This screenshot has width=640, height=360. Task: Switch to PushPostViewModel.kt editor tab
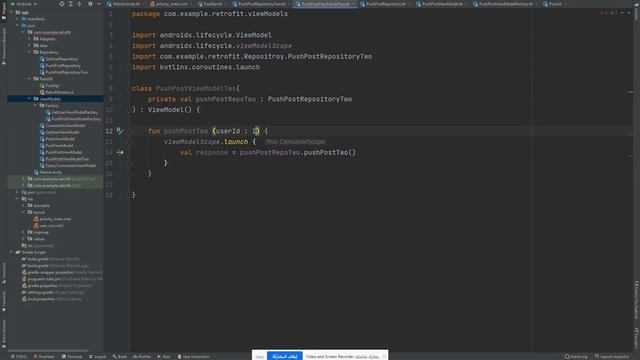click(x=440, y=4)
